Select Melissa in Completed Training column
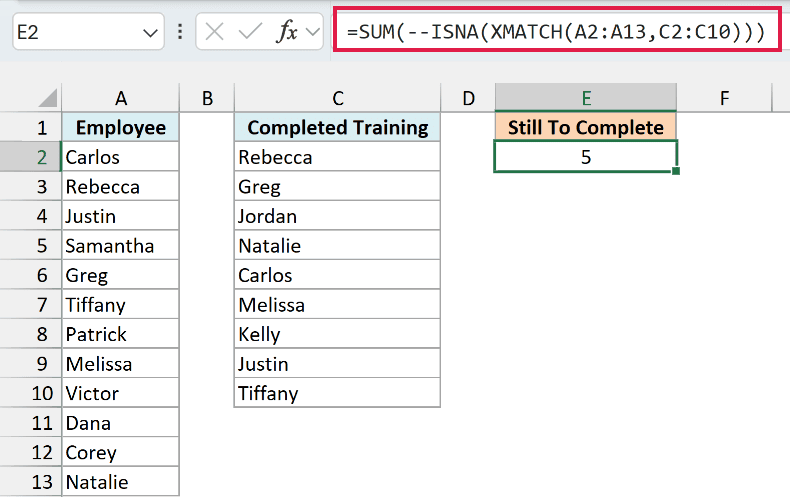The height and width of the screenshot is (497, 790). tap(338, 304)
